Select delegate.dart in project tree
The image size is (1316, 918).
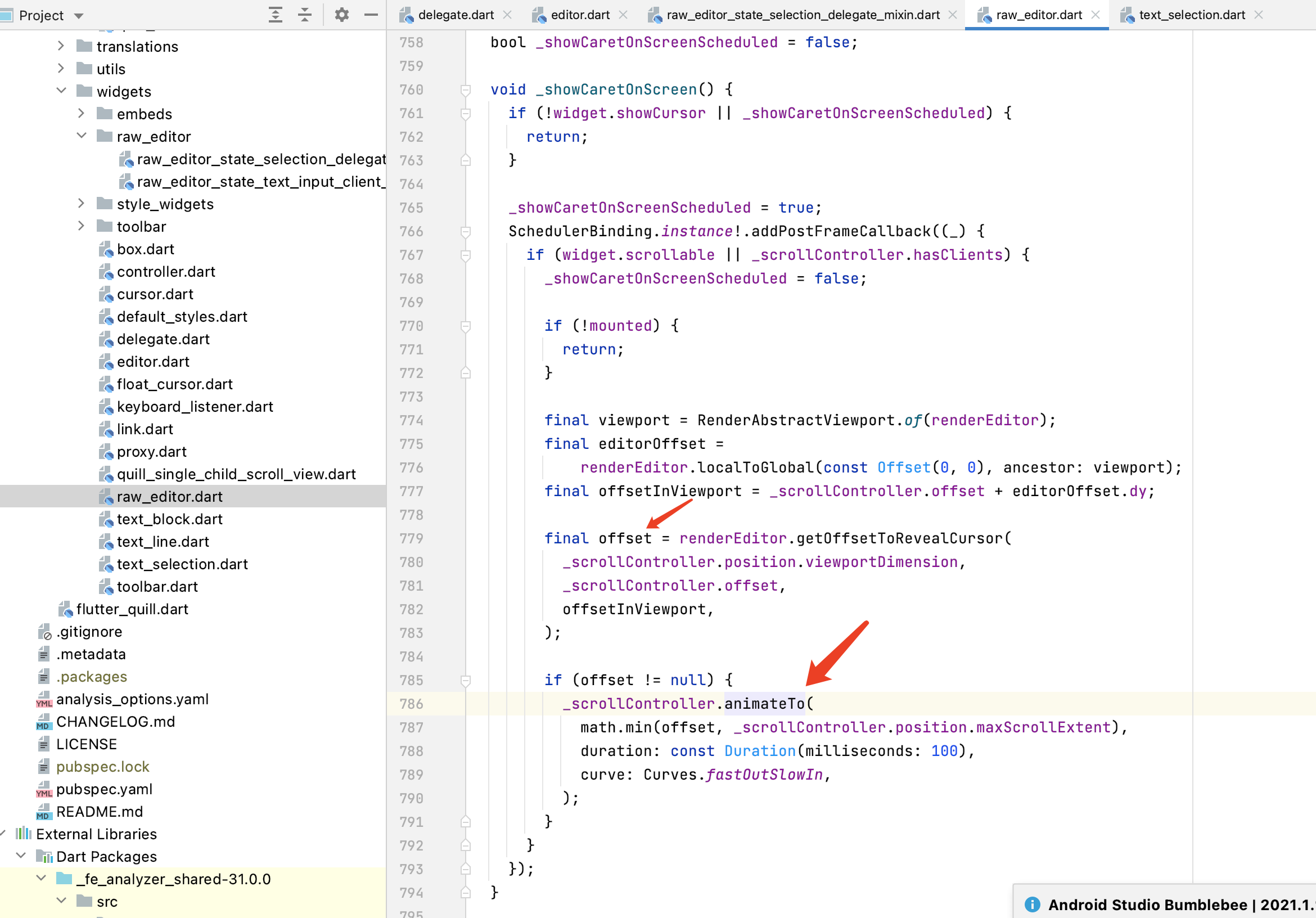[163, 339]
